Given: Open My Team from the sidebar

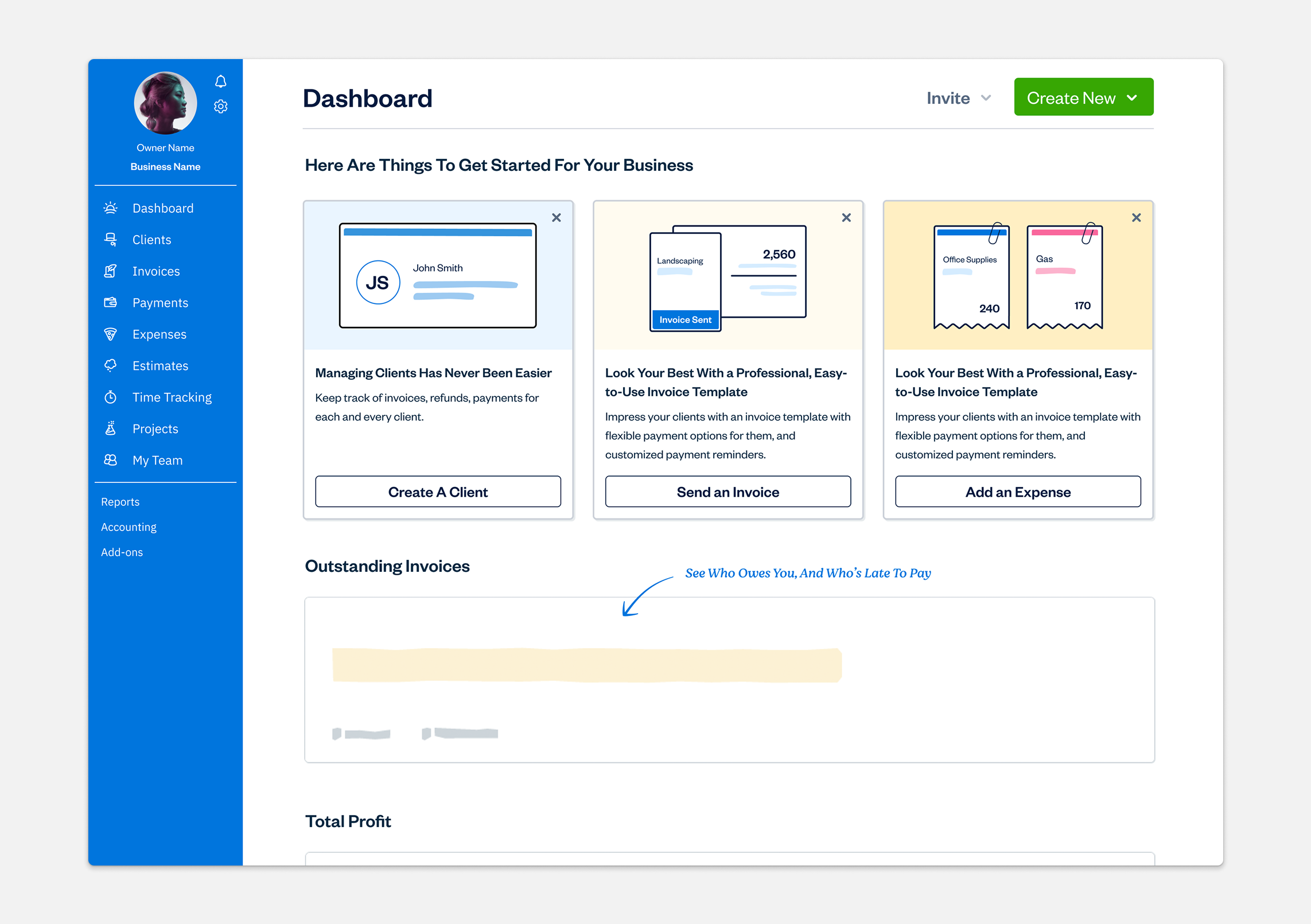Looking at the screenshot, I should click(x=157, y=461).
